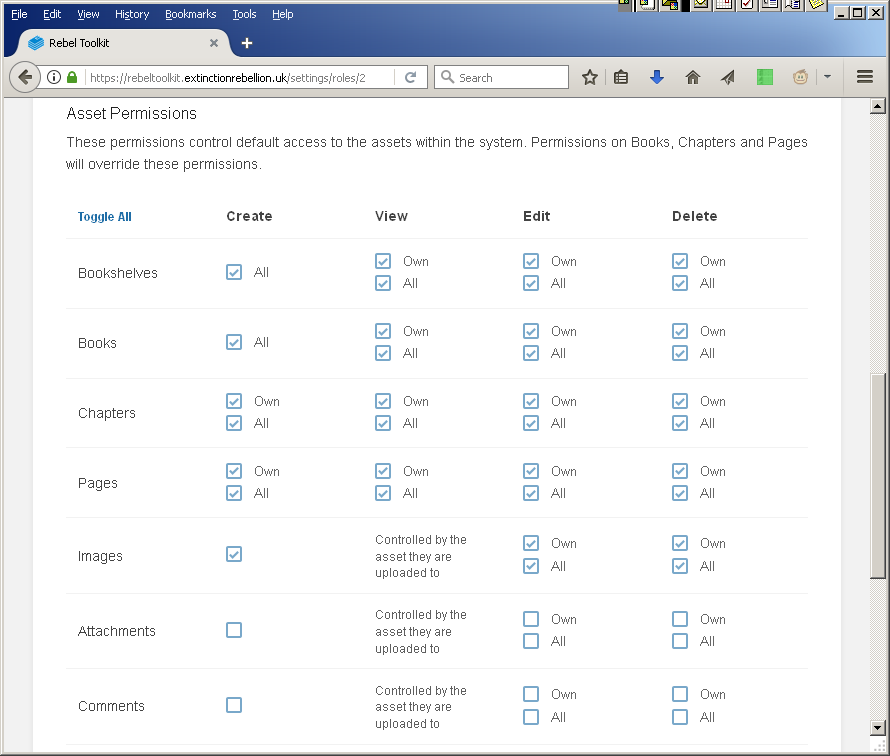Toggle Images Edit All checkbox

(531, 566)
